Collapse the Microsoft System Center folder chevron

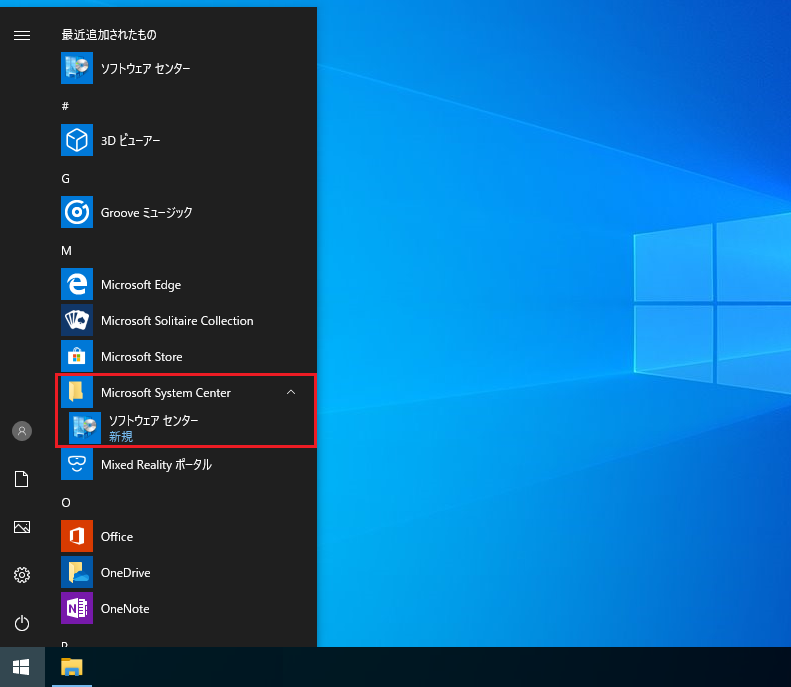291,392
